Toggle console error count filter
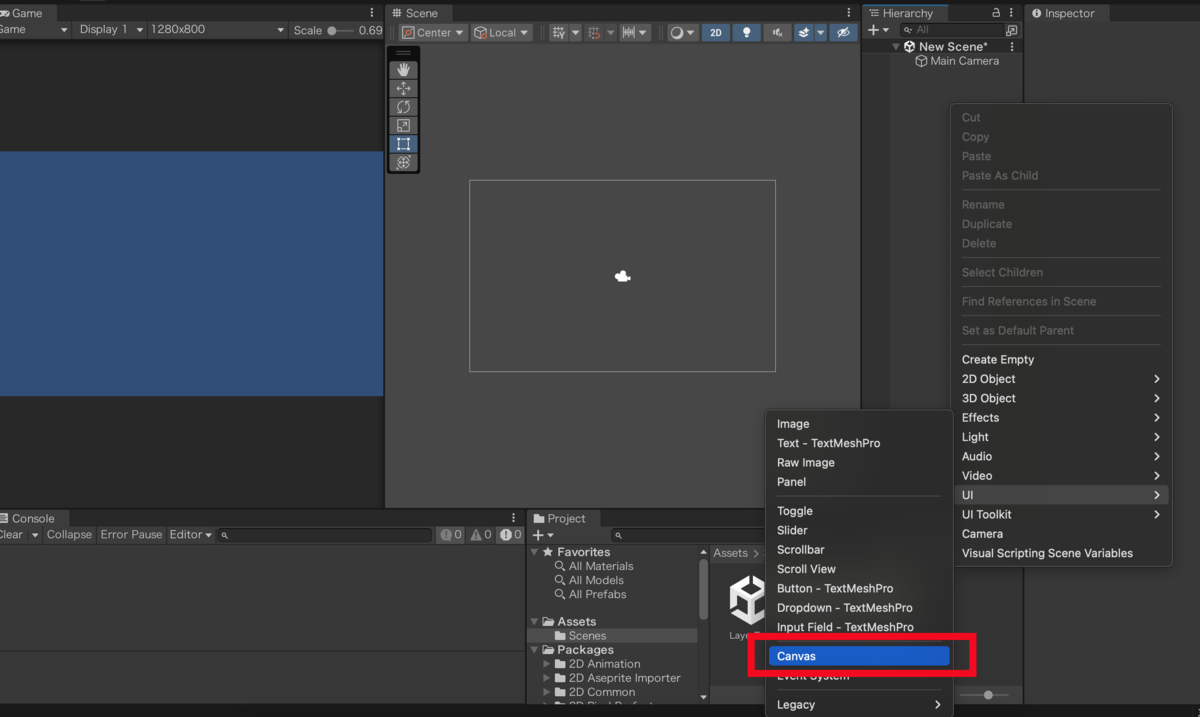Screen dimensions: 1200x717 point(511,535)
